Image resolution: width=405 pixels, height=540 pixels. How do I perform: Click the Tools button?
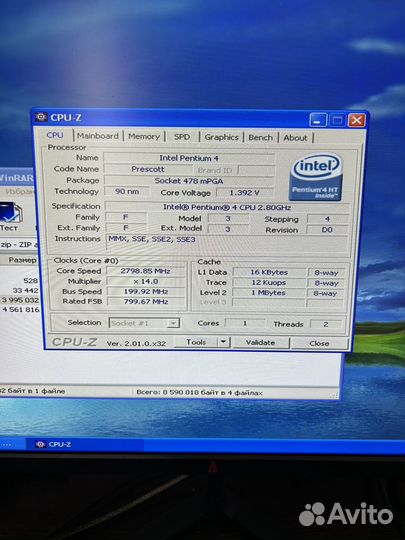pyautogui.click(x=196, y=342)
